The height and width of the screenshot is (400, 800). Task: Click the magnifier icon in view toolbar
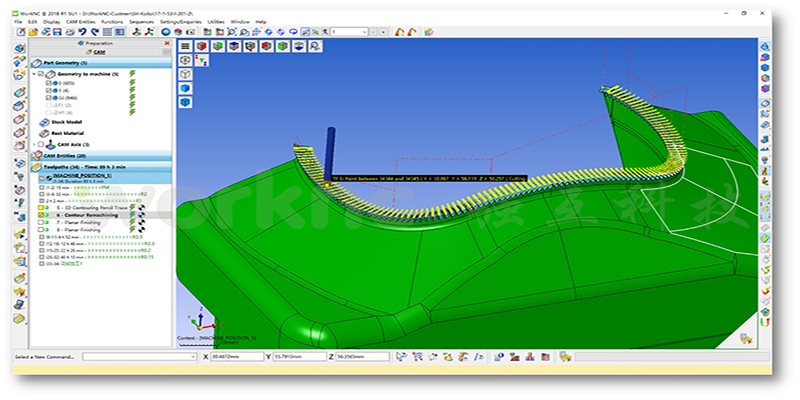[x=315, y=46]
